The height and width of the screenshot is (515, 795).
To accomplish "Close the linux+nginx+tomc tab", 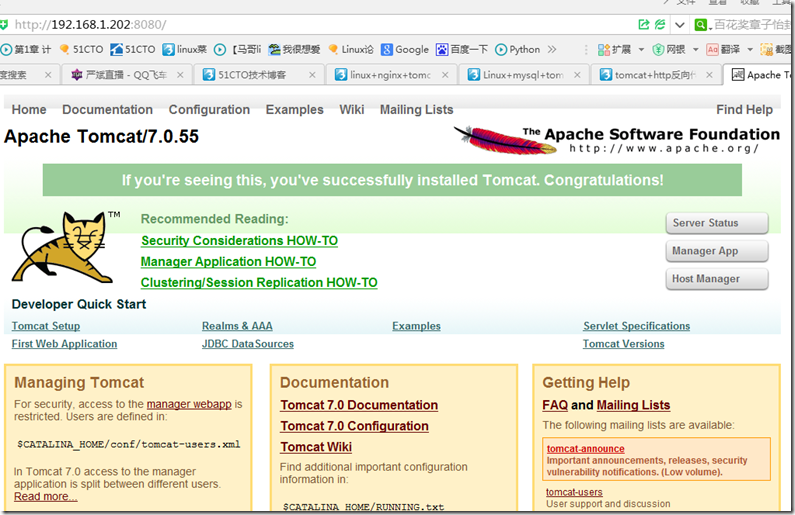I will click(x=445, y=75).
